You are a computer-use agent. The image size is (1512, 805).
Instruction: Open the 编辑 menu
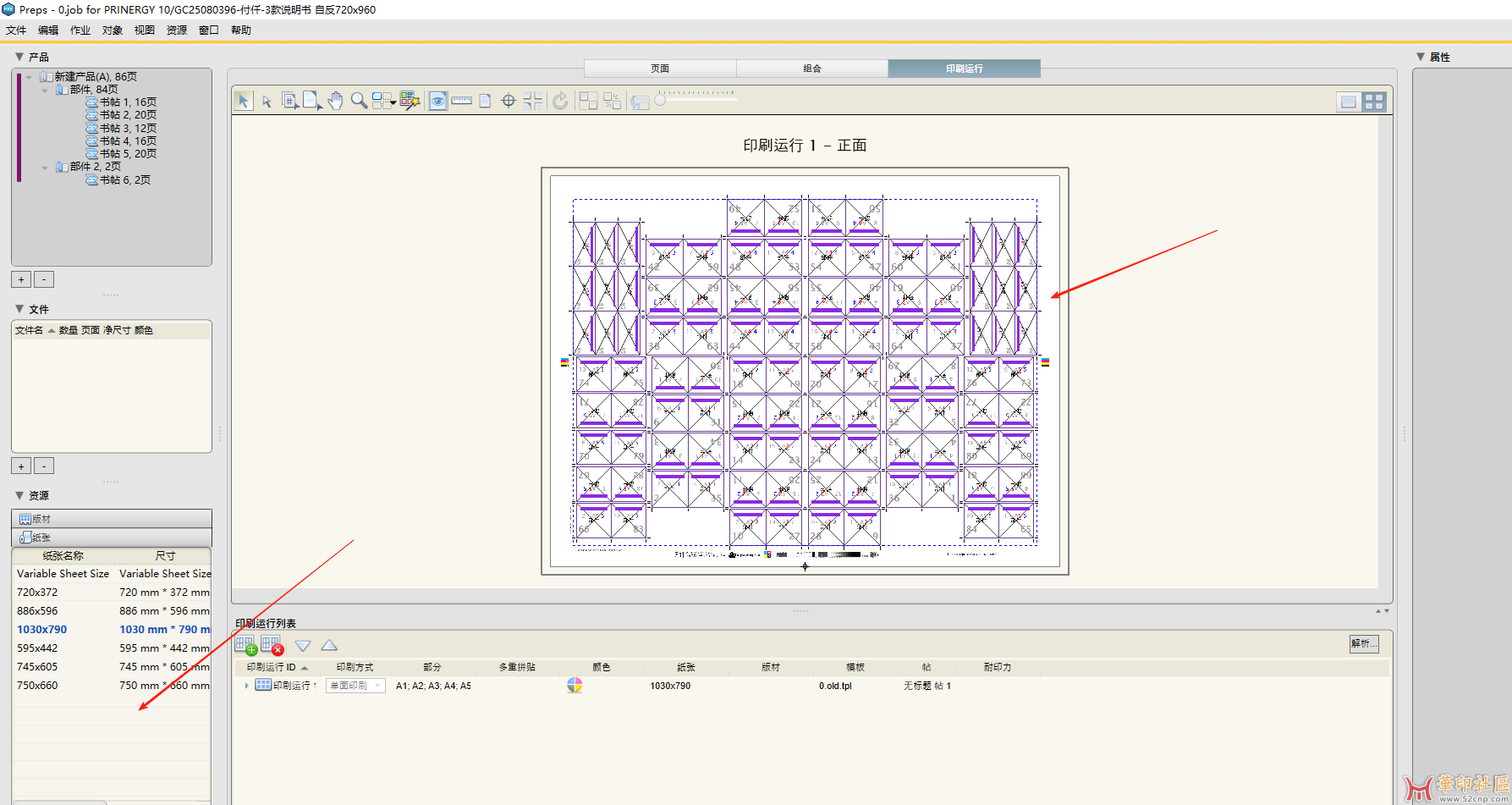pos(48,30)
